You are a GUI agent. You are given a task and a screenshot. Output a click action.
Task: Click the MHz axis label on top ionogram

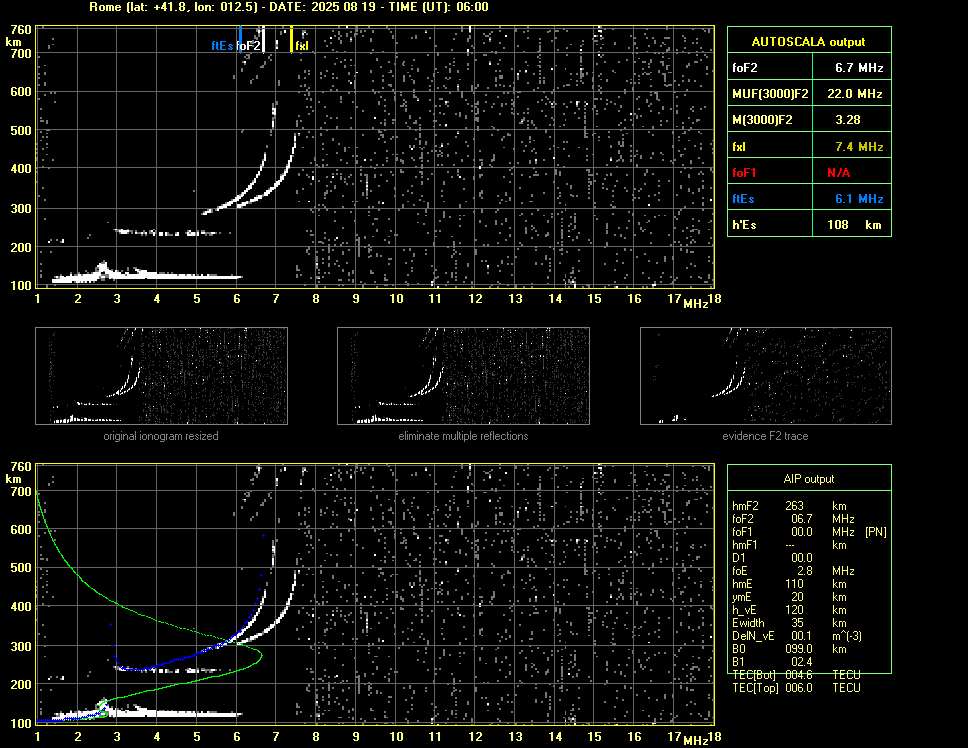pyautogui.click(x=696, y=304)
